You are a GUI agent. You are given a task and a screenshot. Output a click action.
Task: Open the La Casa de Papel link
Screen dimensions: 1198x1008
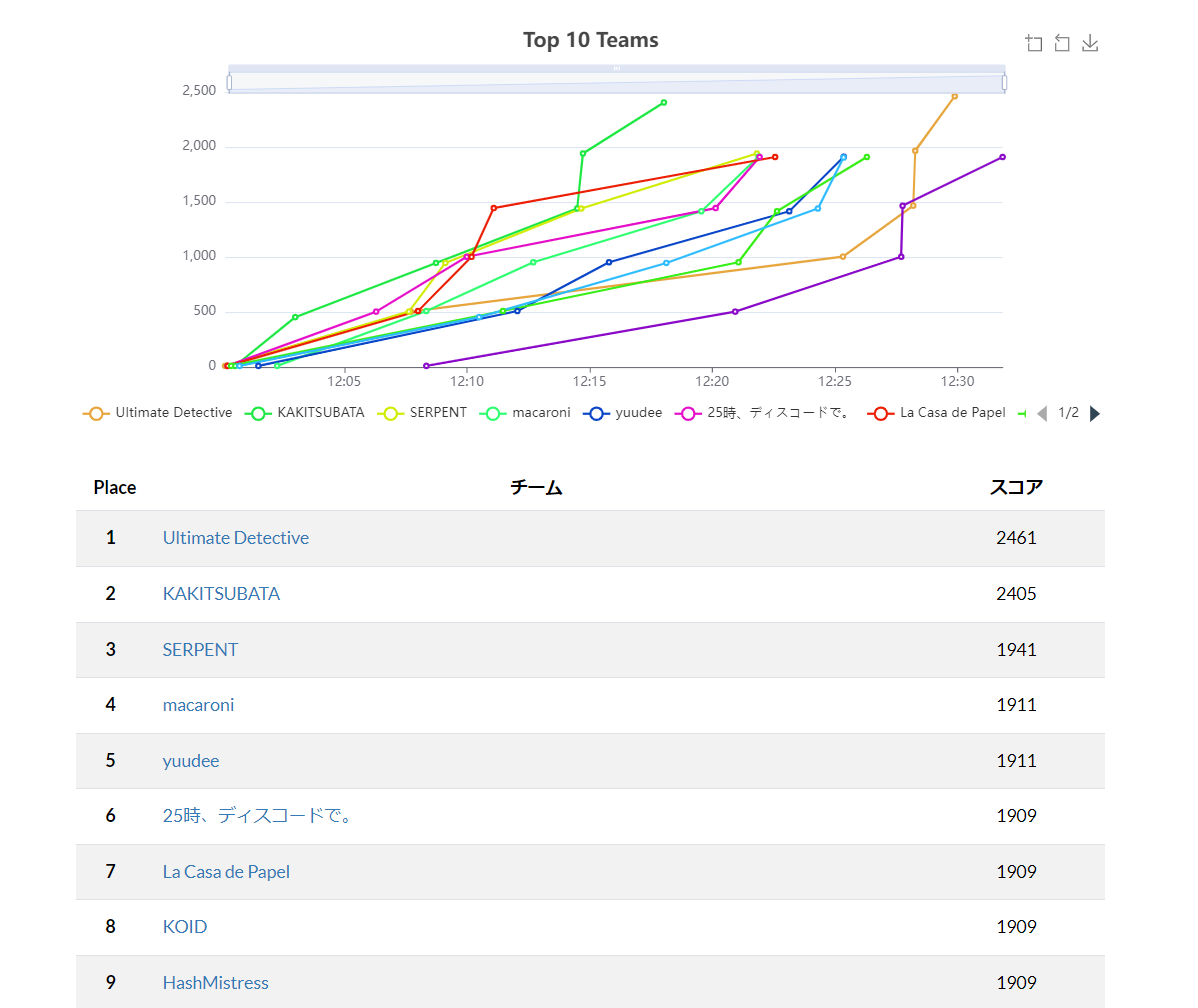[x=225, y=871]
